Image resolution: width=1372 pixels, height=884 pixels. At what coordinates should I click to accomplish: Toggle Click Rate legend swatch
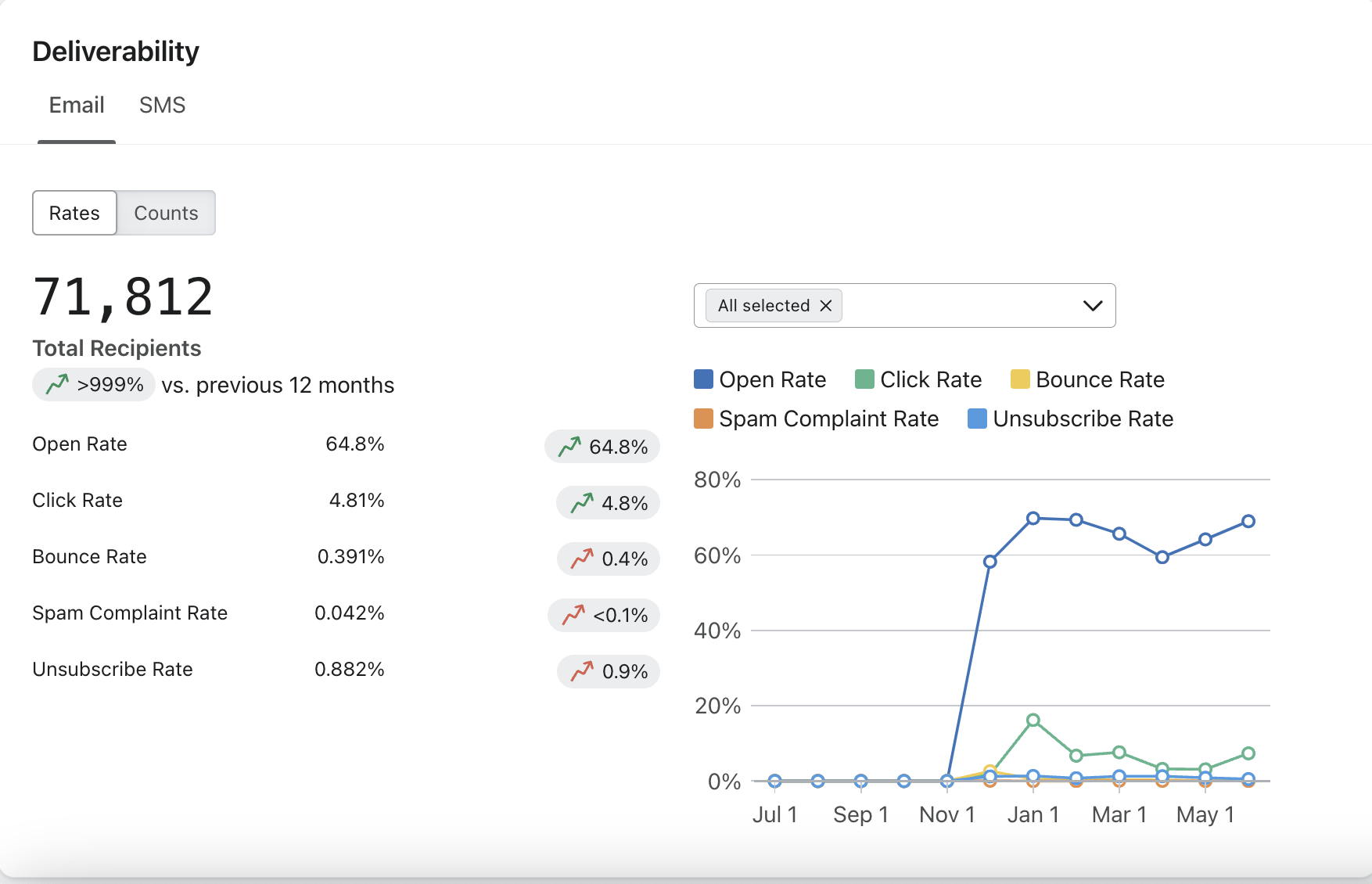tap(864, 379)
